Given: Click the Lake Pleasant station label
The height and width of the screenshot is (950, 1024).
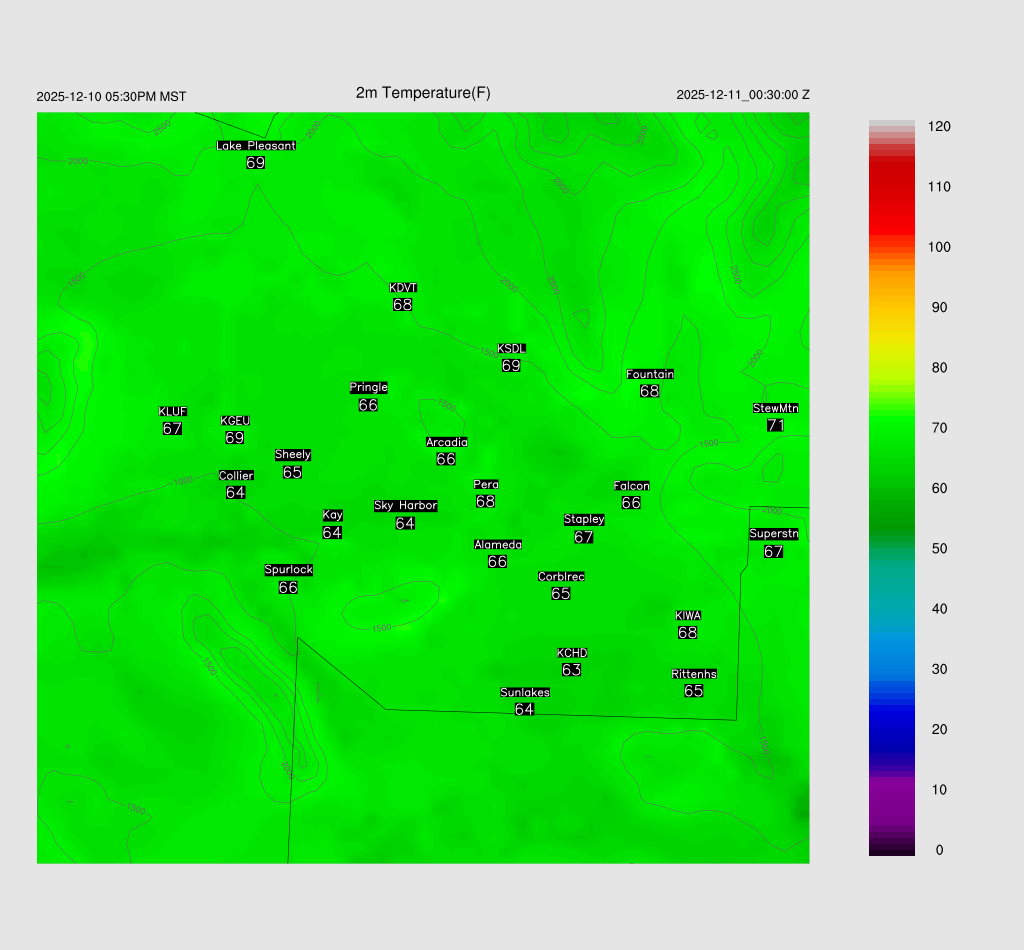Looking at the screenshot, I should [x=256, y=146].
